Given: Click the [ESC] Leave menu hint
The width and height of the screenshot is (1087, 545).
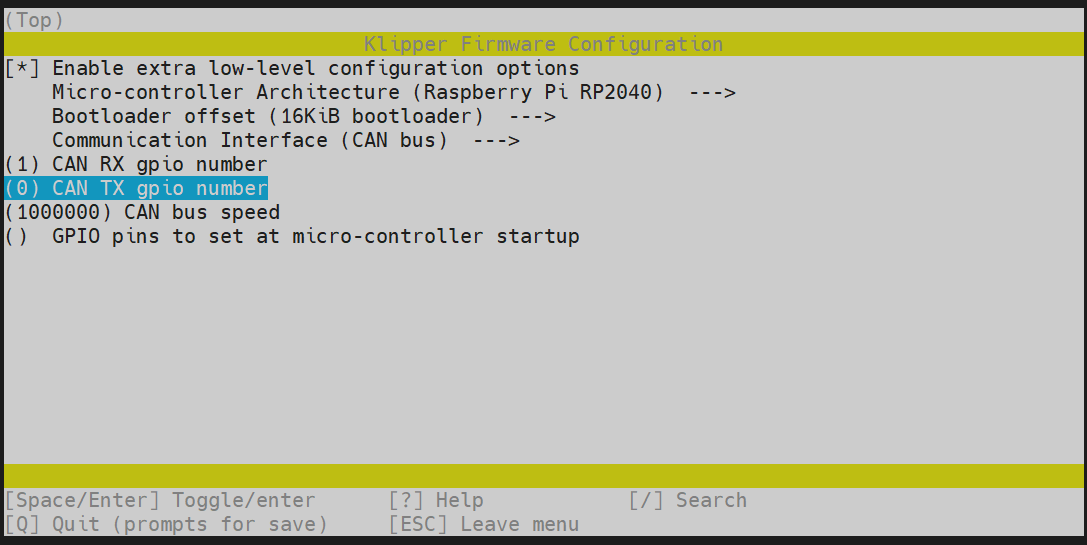Looking at the screenshot, I should (x=484, y=525).
